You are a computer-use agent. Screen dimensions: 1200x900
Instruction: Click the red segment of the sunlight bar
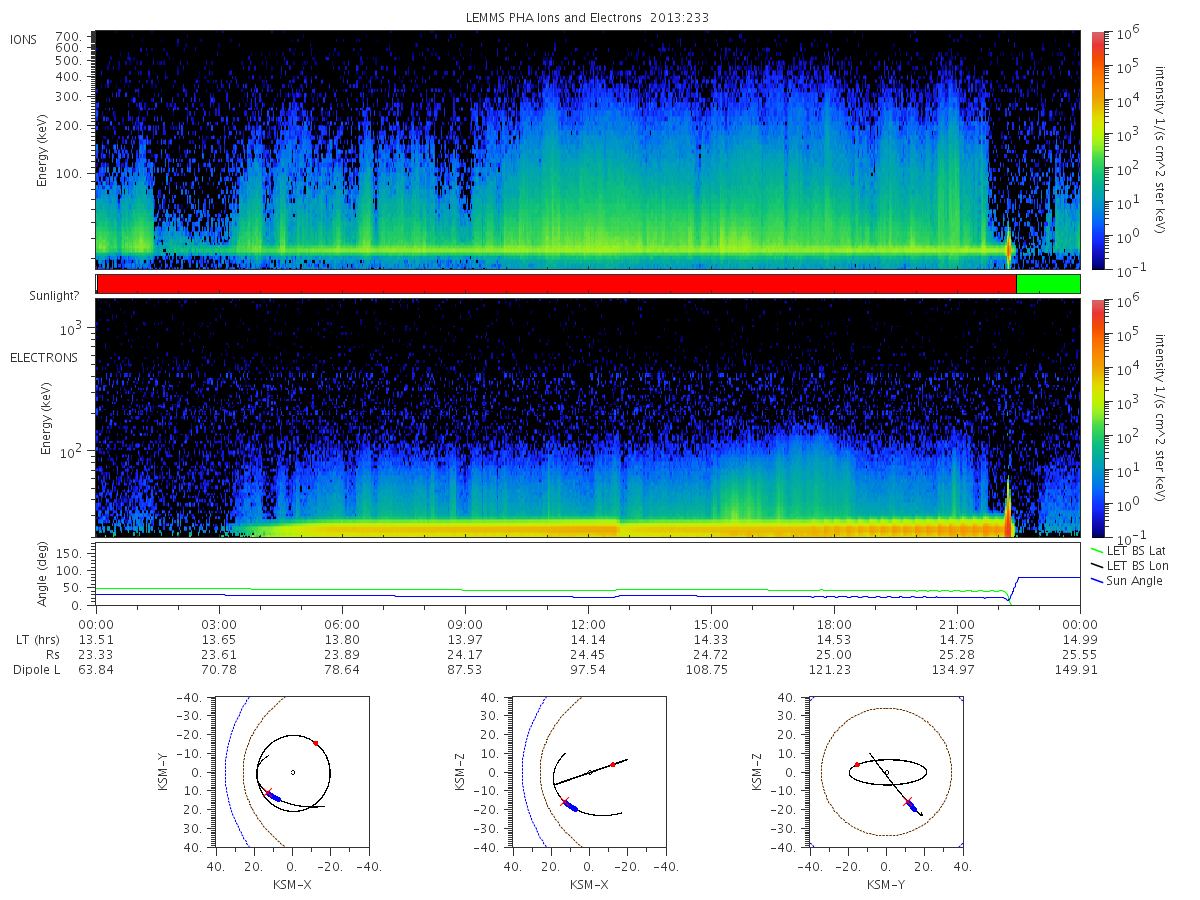click(556, 284)
